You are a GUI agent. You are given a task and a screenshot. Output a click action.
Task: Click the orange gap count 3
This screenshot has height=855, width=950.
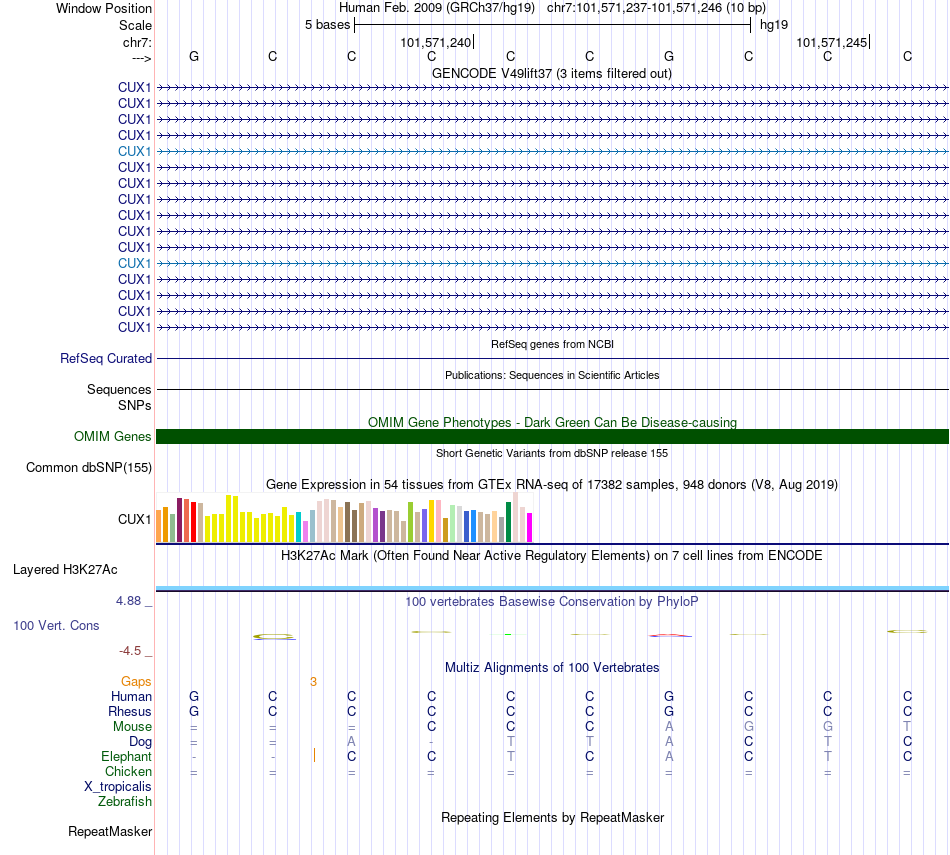pos(313,682)
